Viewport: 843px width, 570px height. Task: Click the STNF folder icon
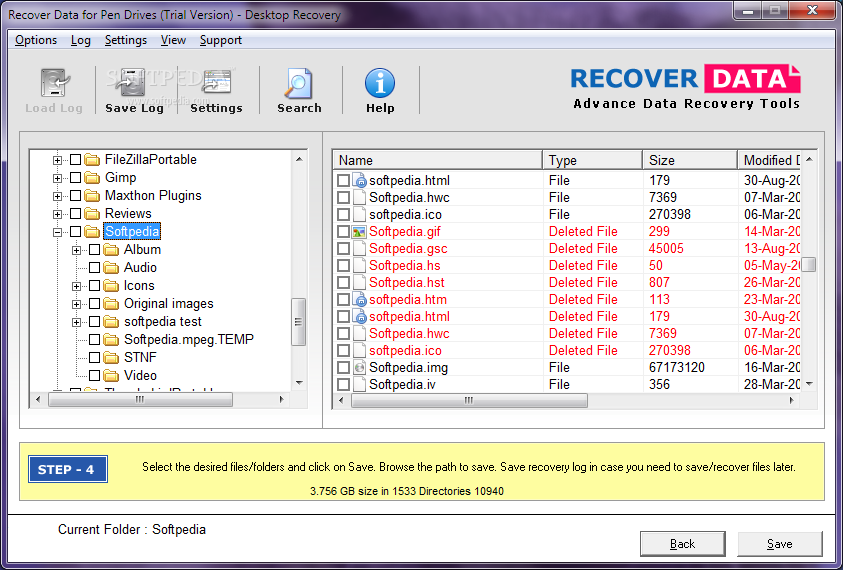[x=111, y=358]
